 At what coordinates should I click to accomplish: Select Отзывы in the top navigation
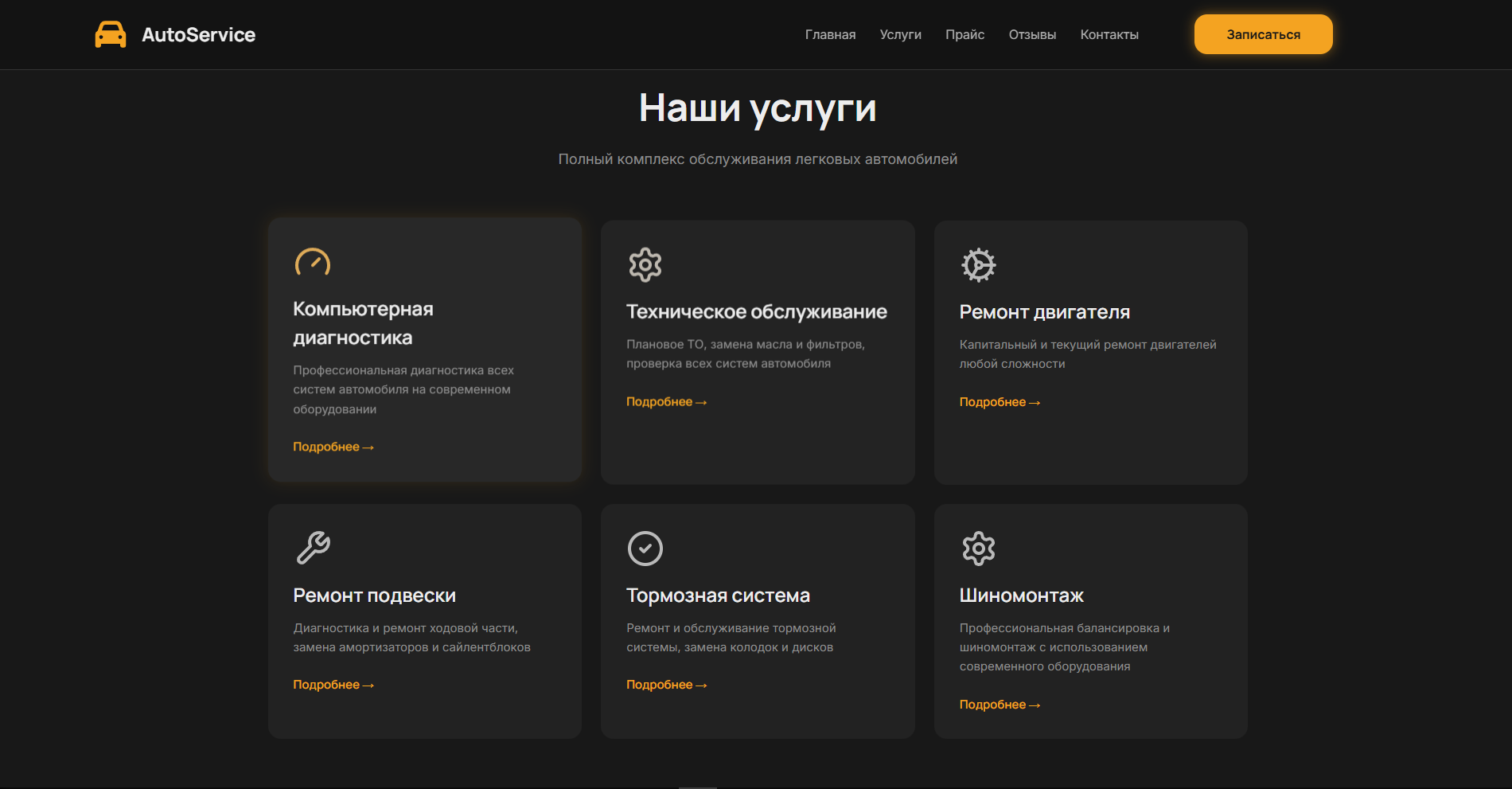tap(1032, 34)
